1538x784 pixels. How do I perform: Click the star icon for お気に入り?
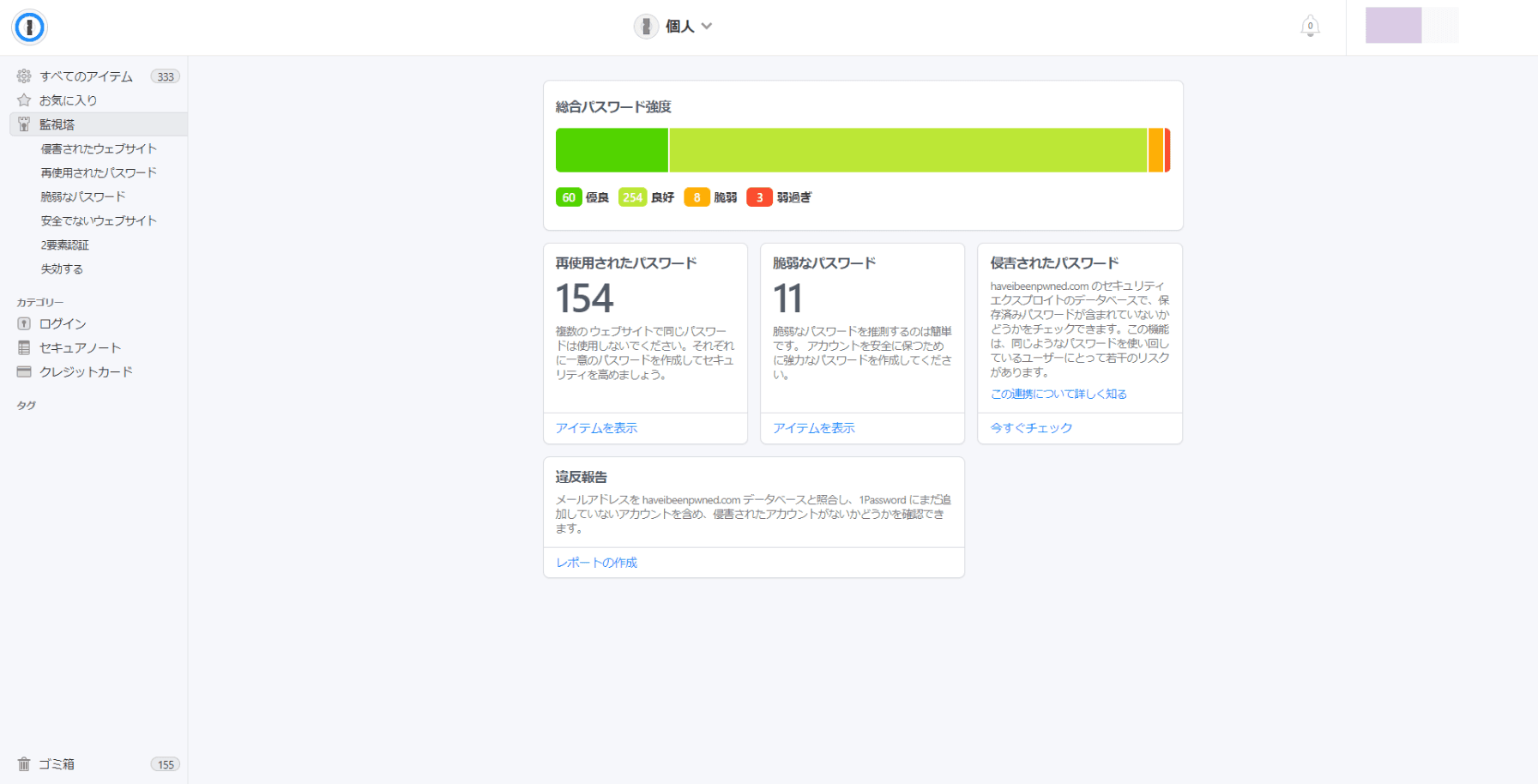24,100
